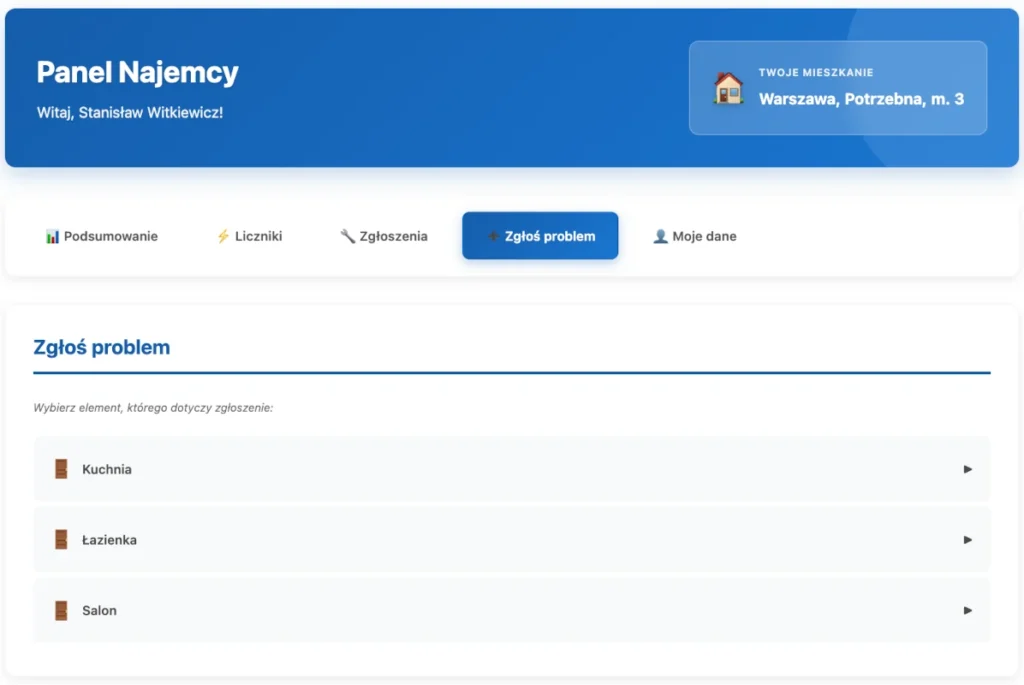Select the Kuchnia label in the list
The image size is (1024, 685).
point(107,469)
